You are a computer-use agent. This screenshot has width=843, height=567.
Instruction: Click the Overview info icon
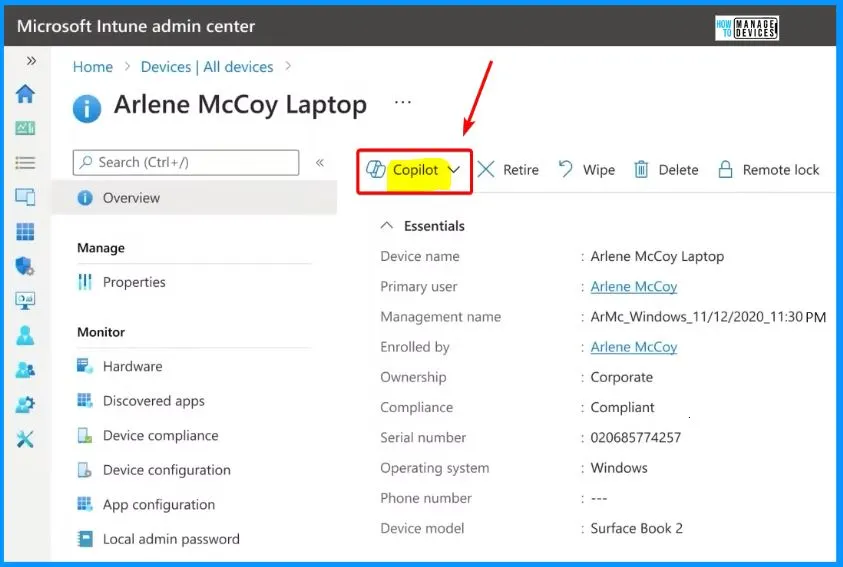pos(85,198)
